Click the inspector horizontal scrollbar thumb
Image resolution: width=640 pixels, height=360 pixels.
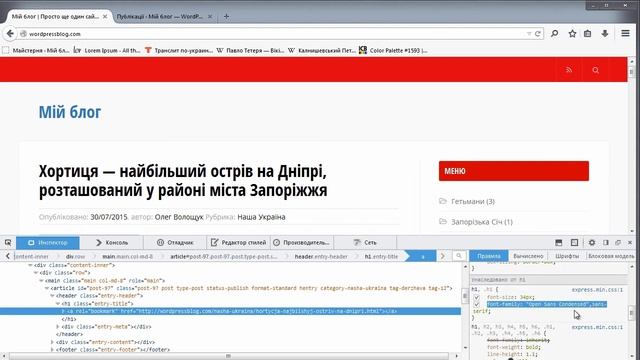(229, 356)
